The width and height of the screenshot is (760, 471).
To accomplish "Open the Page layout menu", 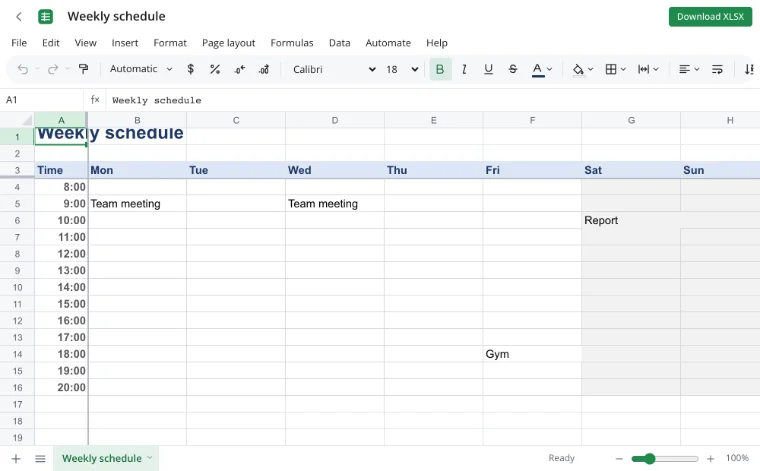I will 228,43.
